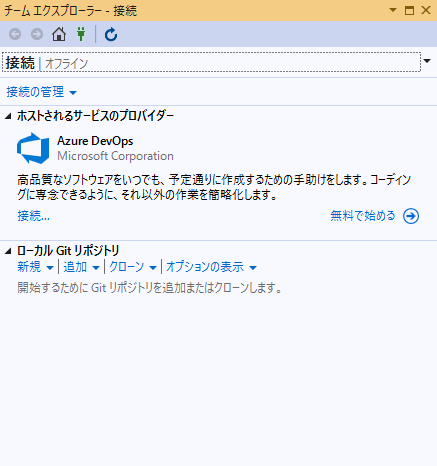437x466 pixels.
Task: Maximize the Team Explorer panel
Action: coord(409,10)
